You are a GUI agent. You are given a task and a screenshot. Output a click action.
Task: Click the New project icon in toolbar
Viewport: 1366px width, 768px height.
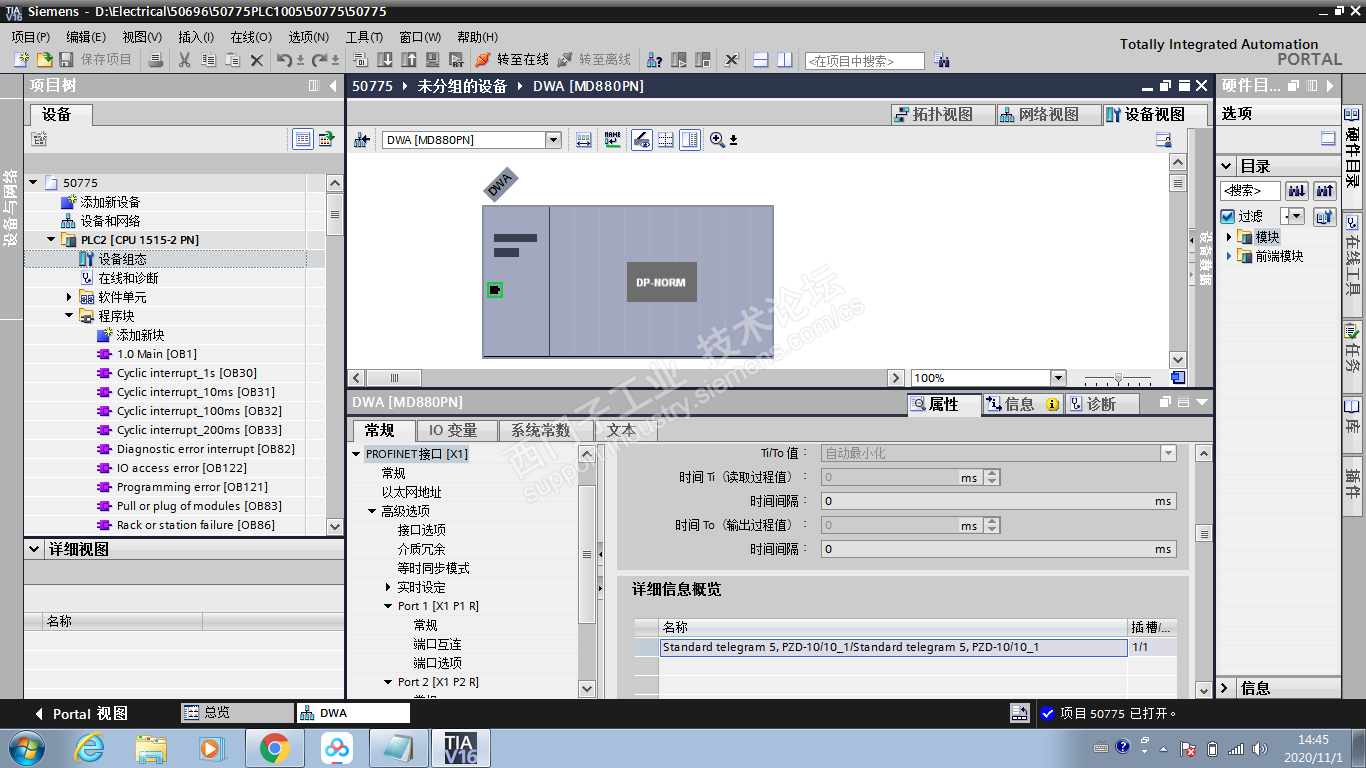click(x=21, y=60)
